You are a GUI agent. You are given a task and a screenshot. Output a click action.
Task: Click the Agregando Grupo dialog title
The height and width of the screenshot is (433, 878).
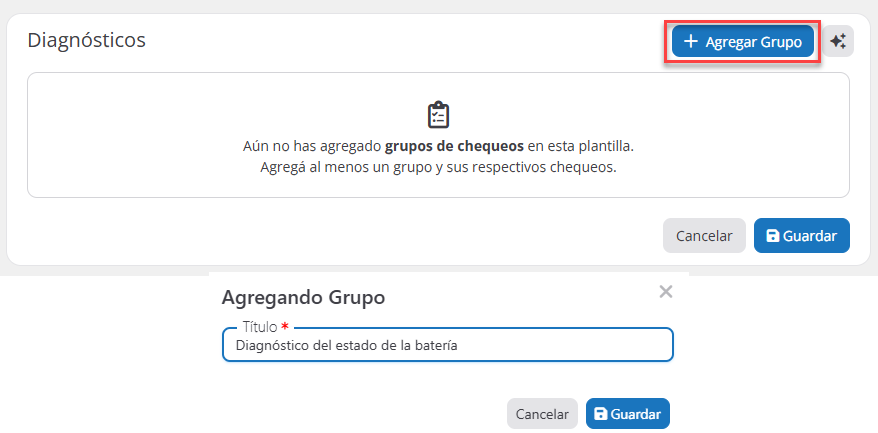[x=303, y=297]
